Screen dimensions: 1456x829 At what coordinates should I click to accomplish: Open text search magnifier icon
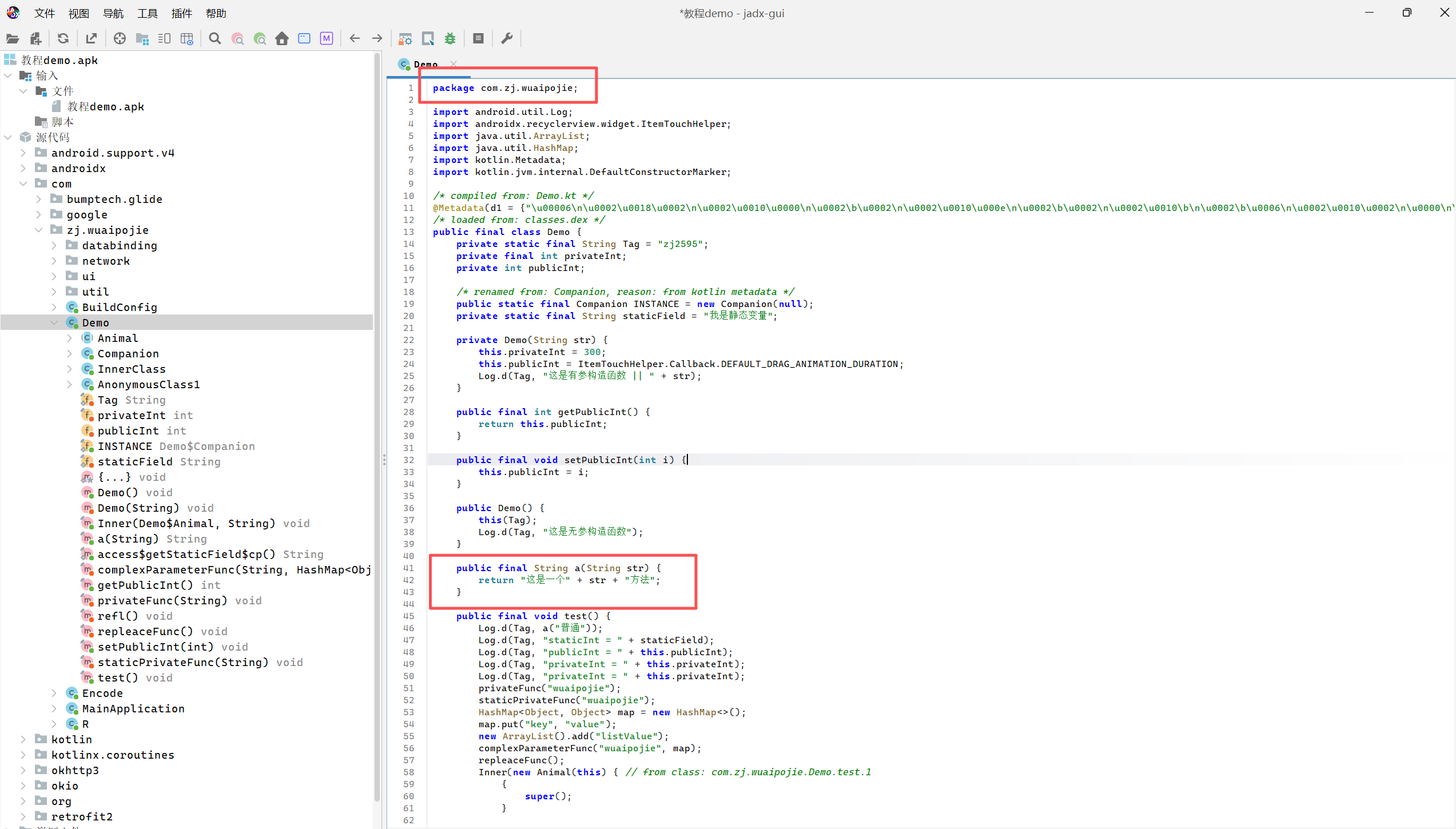[x=215, y=39]
